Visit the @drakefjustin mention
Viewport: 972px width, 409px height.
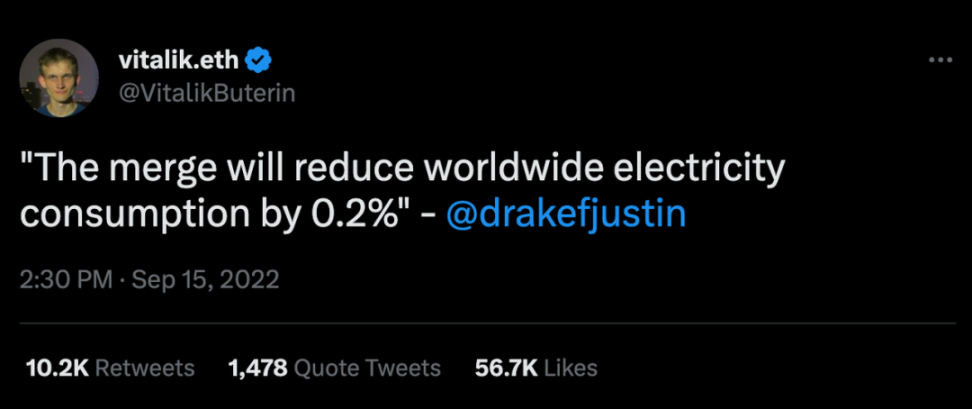[565, 214]
